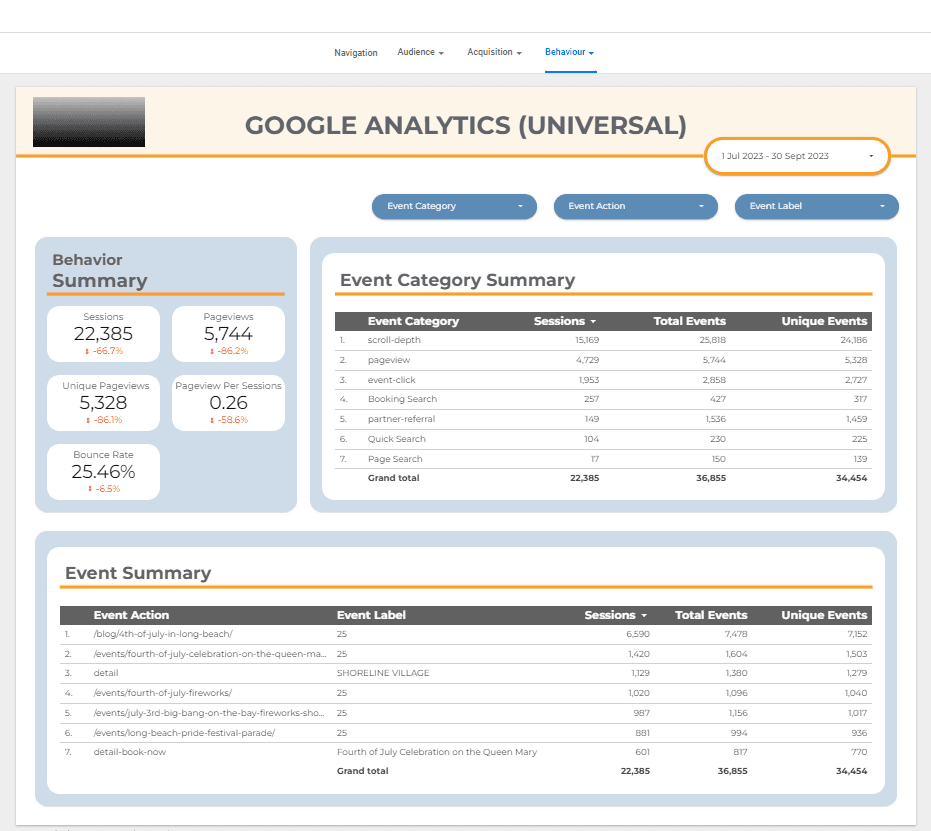Click the logo image in header
Image resolution: width=931 pixels, height=831 pixels.
click(89, 122)
